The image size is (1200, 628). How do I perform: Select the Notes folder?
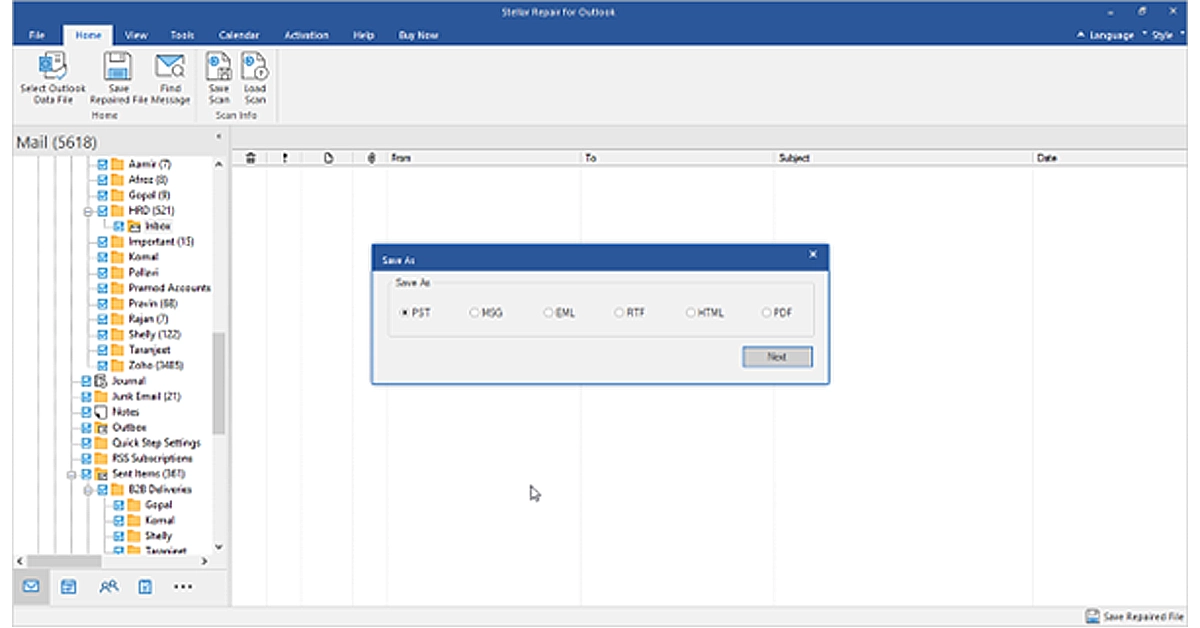point(126,412)
